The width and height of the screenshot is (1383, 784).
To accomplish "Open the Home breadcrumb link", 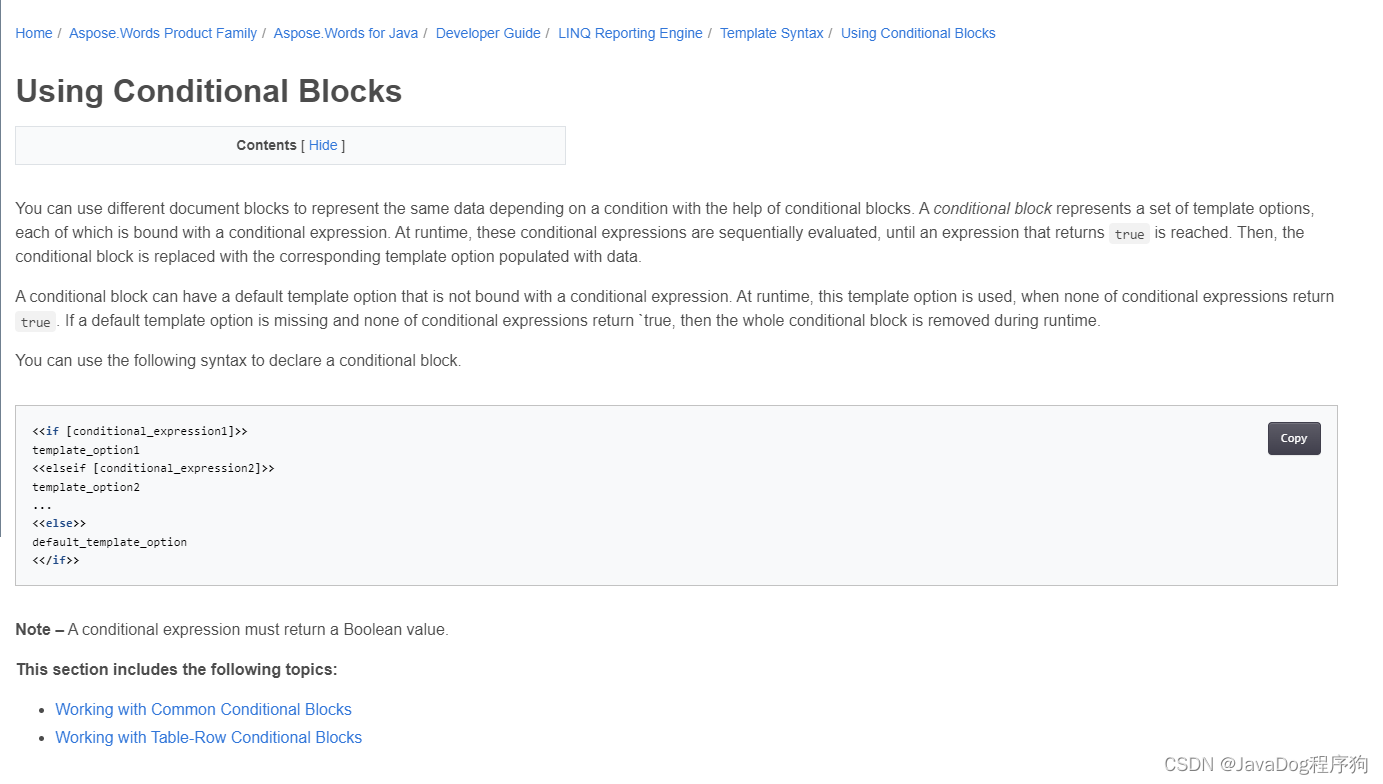I will (x=34, y=33).
